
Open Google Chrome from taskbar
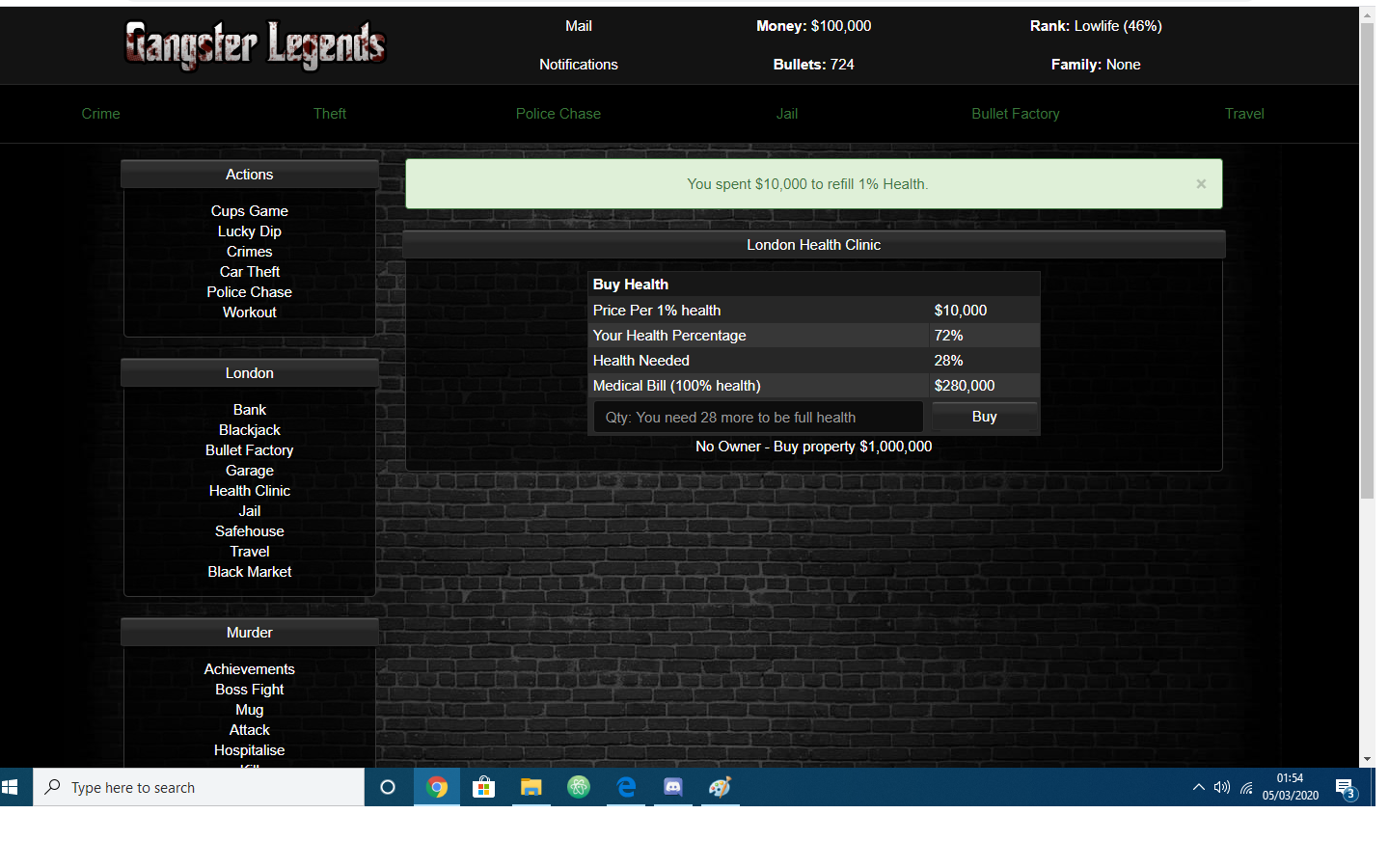[x=437, y=787]
